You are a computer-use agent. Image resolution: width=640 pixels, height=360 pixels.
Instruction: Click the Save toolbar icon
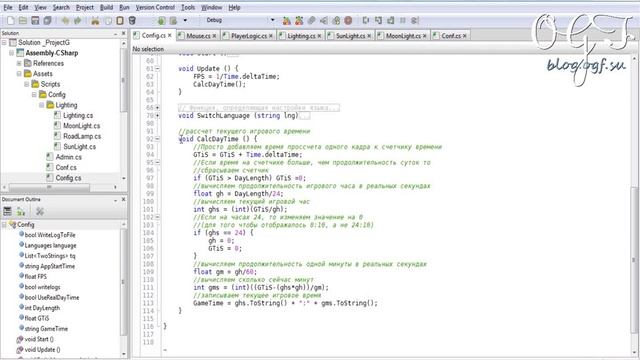36,20
